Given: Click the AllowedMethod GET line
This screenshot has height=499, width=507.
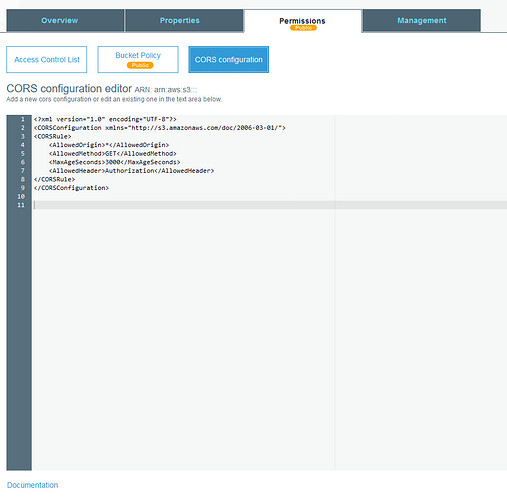Looking at the screenshot, I should click(x=113, y=153).
